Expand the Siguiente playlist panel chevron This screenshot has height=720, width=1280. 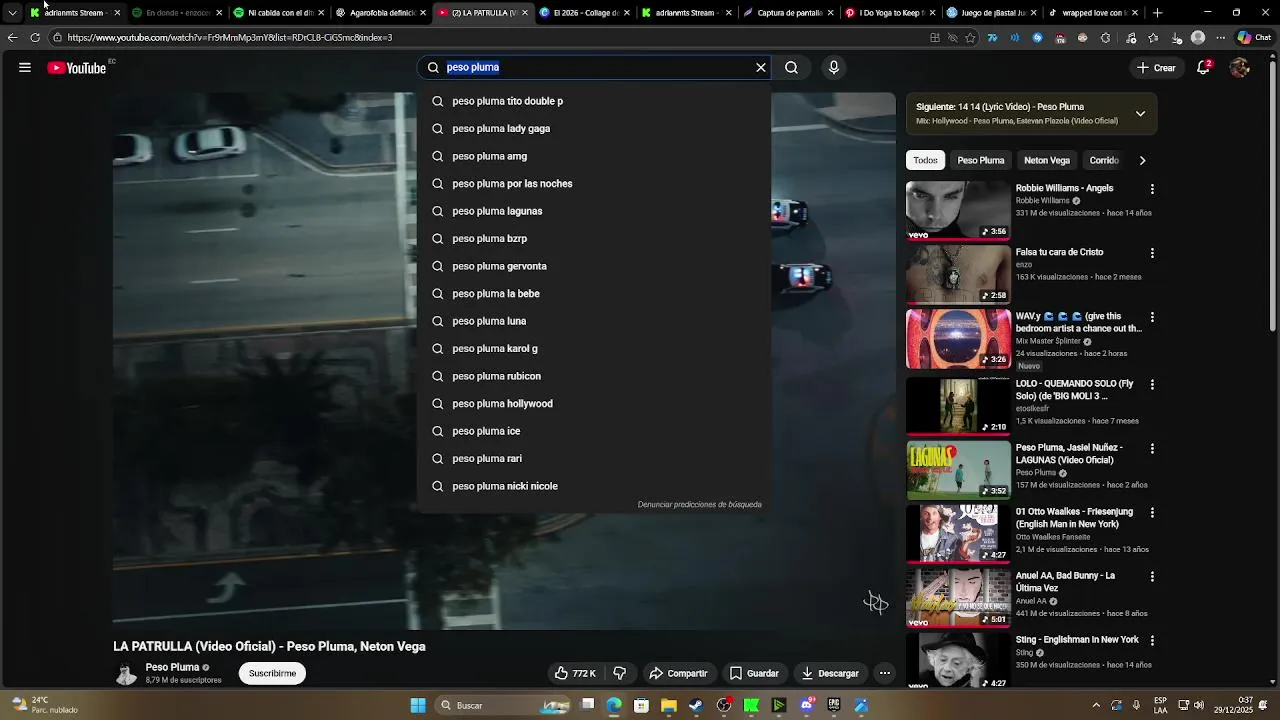pyautogui.click(x=1140, y=114)
